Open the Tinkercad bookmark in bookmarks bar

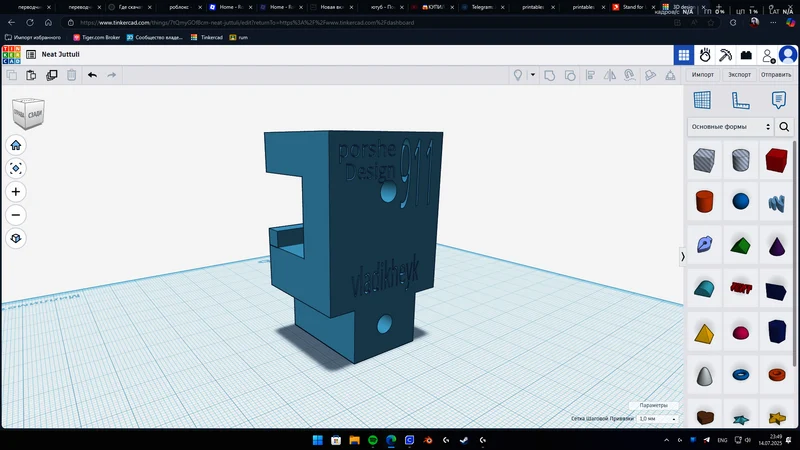point(207,37)
